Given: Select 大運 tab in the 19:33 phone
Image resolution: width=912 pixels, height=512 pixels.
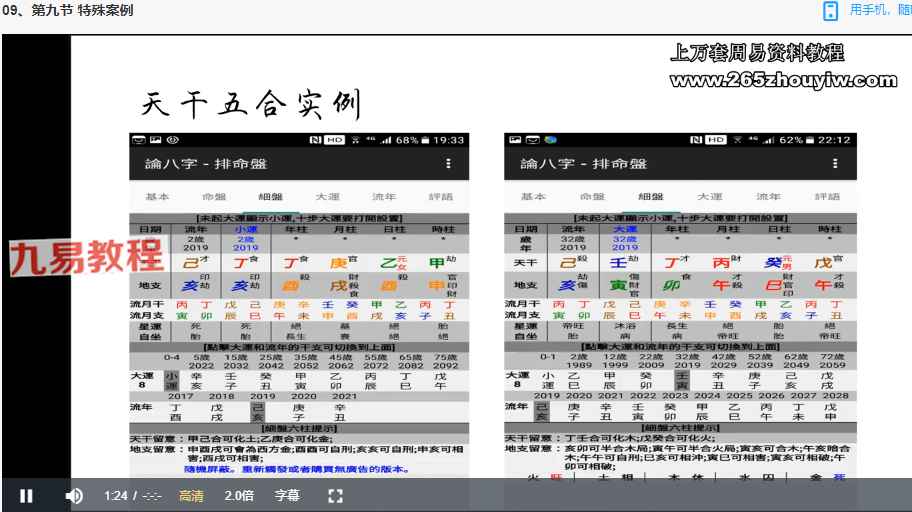Looking at the screenshot, I should (327, 197).
